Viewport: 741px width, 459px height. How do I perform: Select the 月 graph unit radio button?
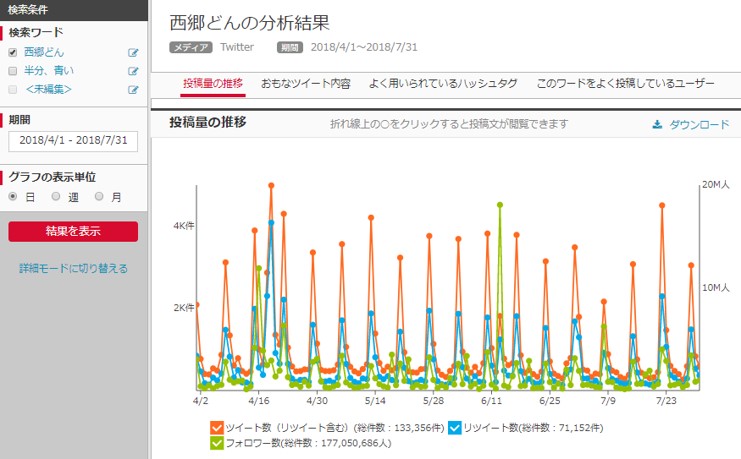point(99,197)
